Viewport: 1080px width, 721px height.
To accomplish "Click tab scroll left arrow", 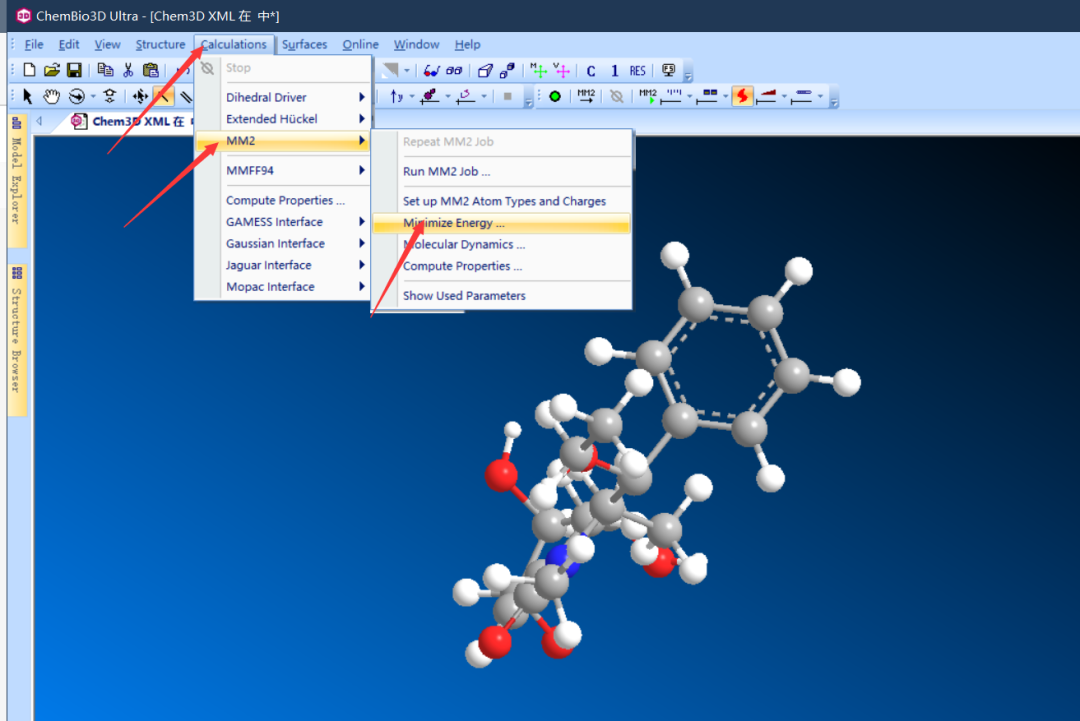I will [39, 121].
